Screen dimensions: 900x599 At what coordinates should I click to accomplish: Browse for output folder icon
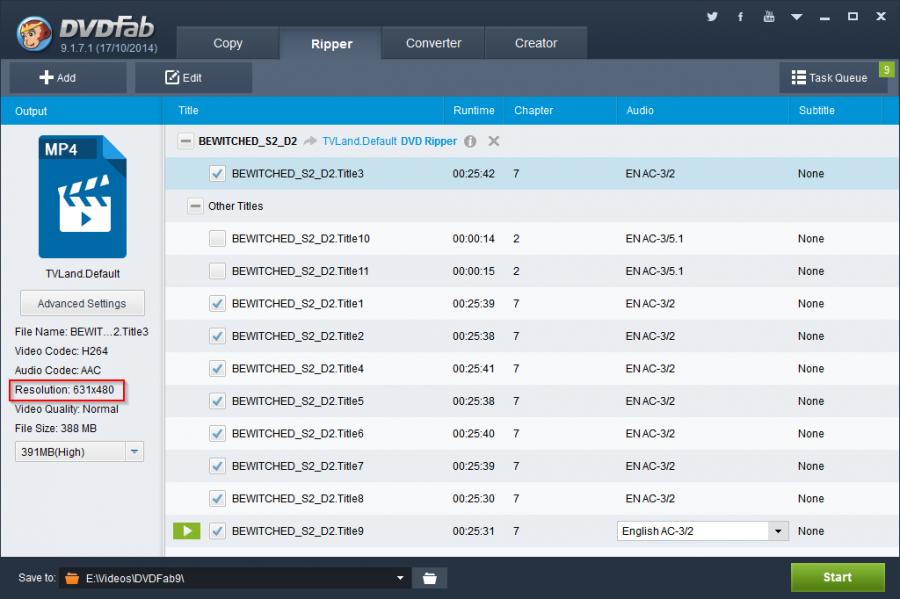click(x=429, y=578)
